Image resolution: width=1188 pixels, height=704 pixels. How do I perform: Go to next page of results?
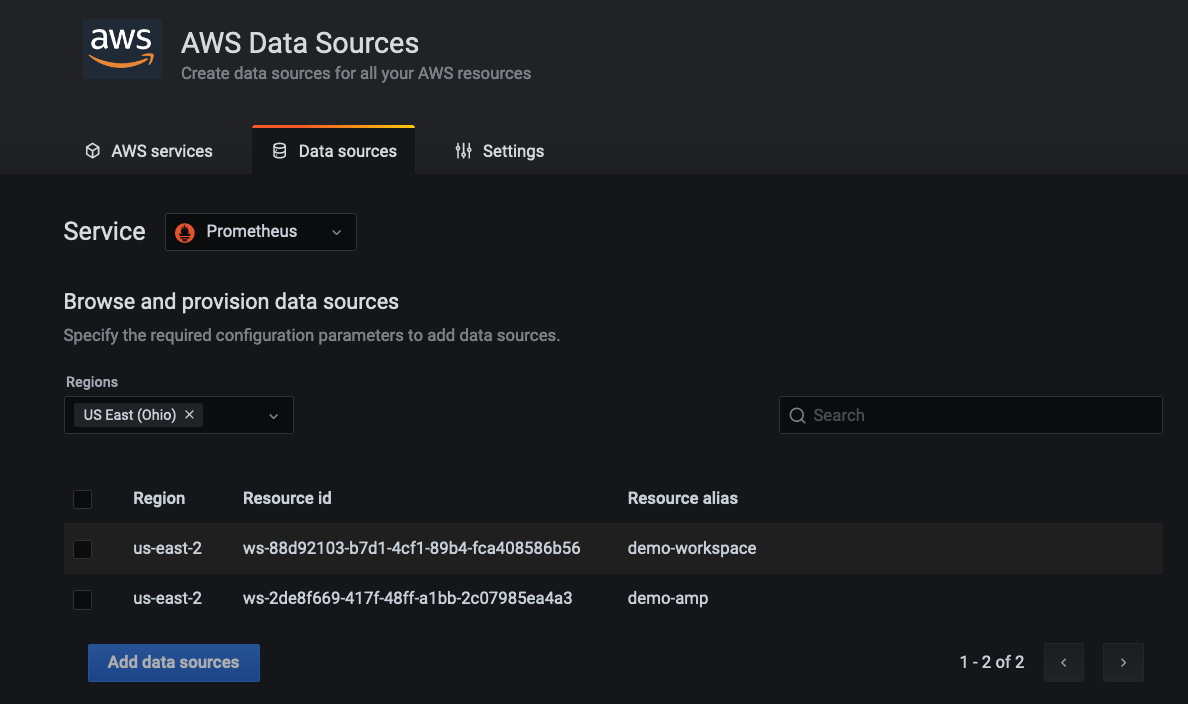(1123, 662)
